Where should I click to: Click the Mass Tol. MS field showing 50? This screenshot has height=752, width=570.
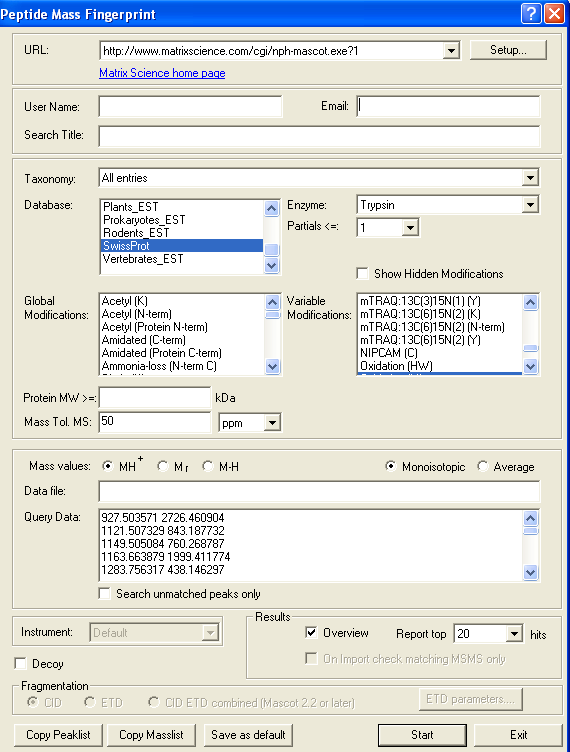[154, 422]
